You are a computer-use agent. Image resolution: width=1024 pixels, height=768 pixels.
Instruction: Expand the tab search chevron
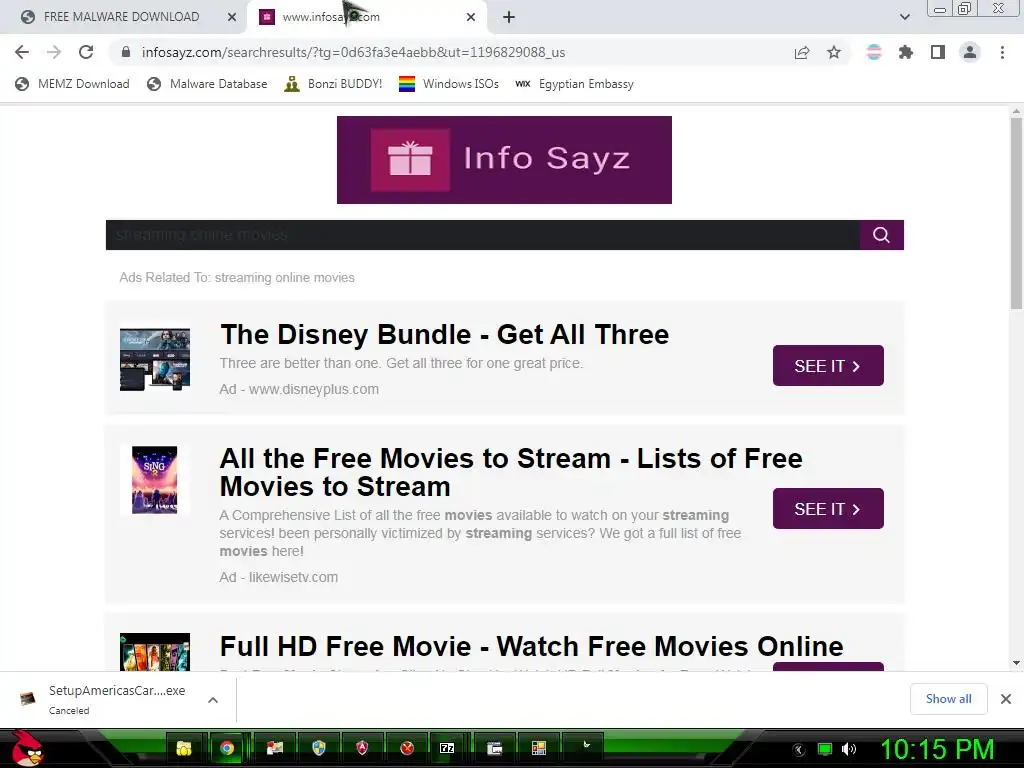click(x=904, y=17)
